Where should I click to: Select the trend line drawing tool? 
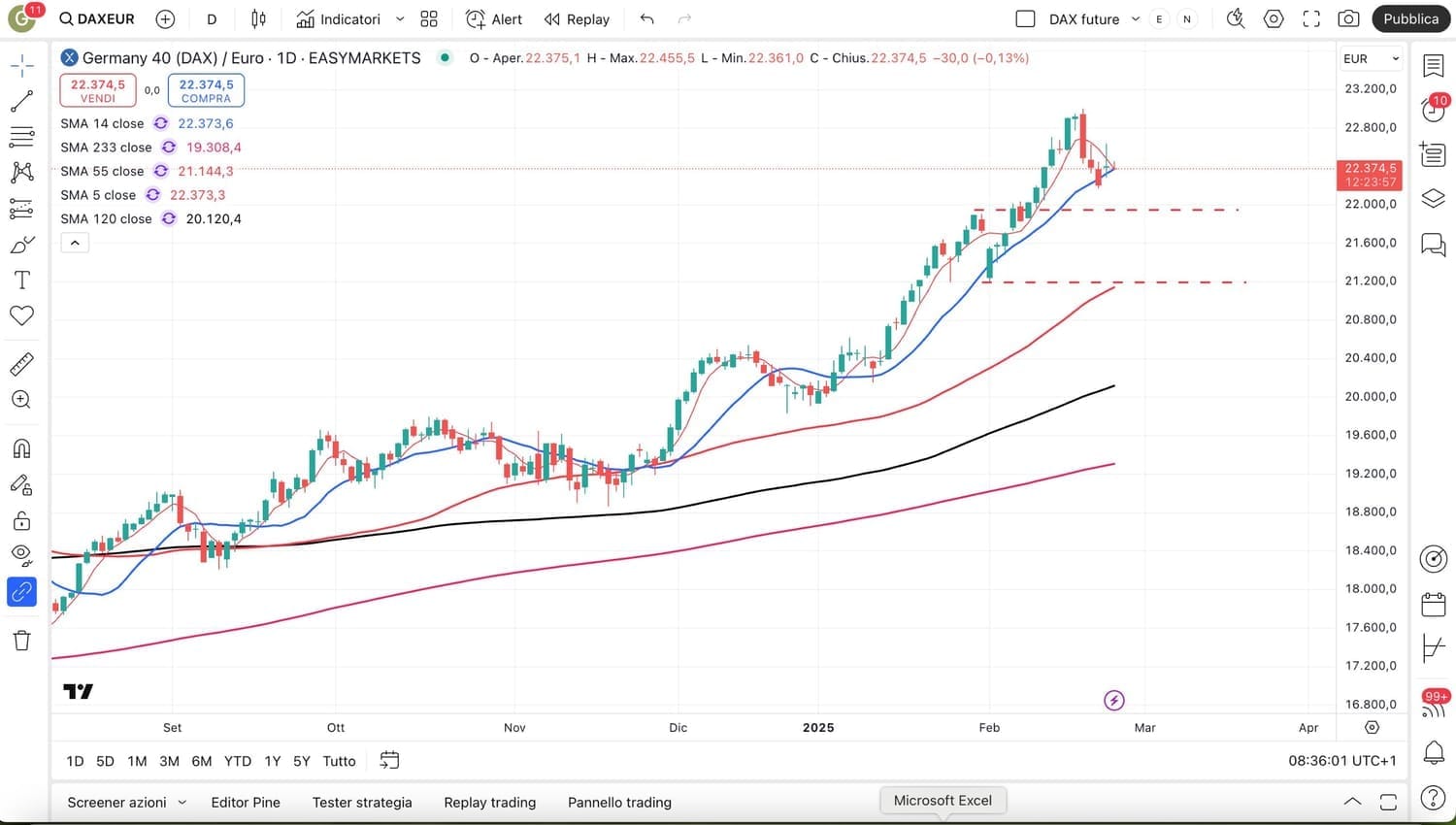pos(21,101)
